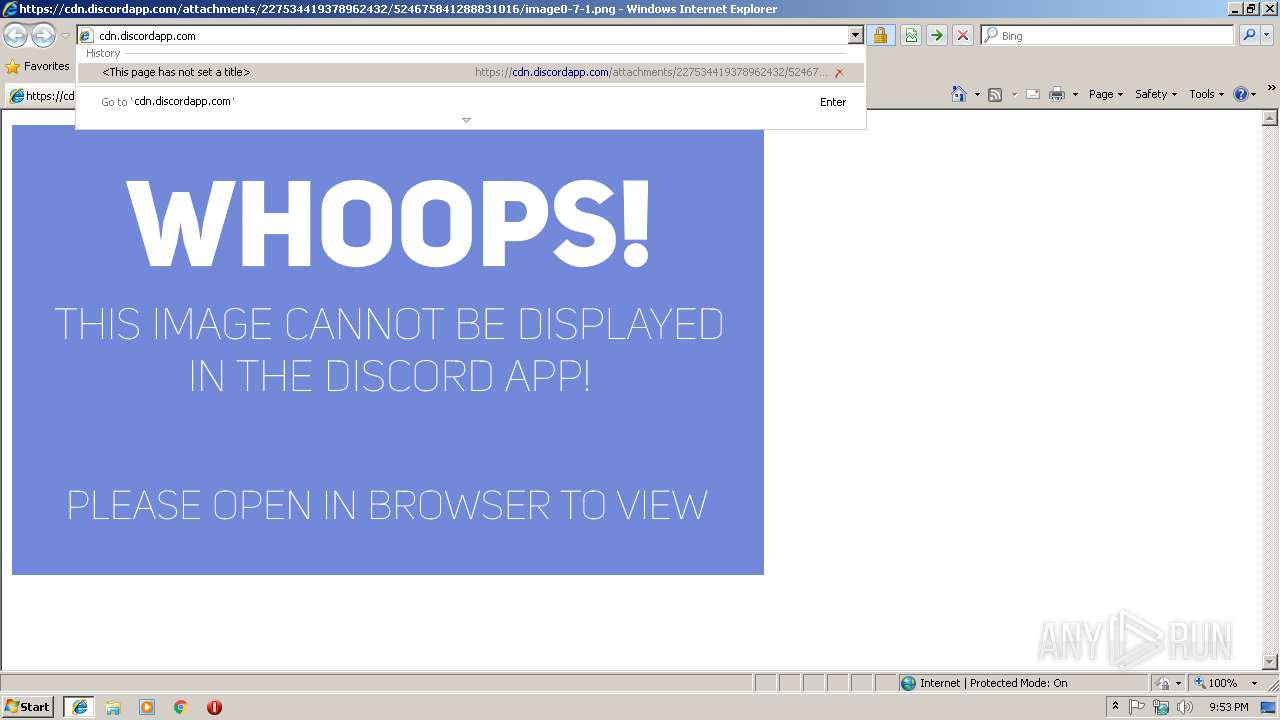
Task: Click the Discord 'Whoops' image
Action: pyautogui.click(x=388, y=352)
